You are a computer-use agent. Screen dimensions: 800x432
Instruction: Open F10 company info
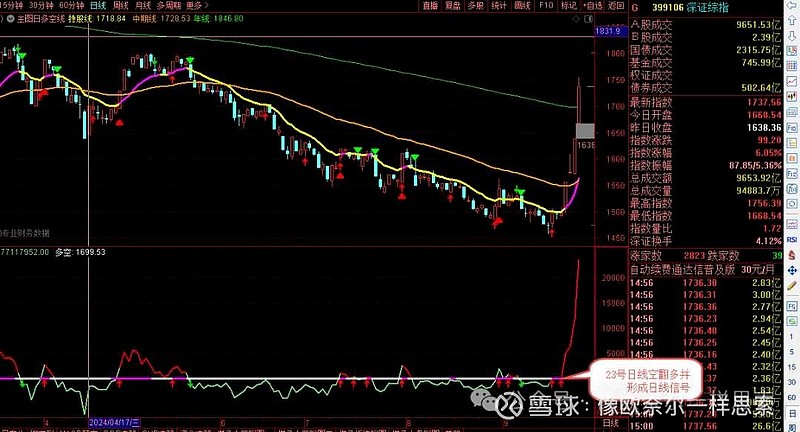(545, 6)
